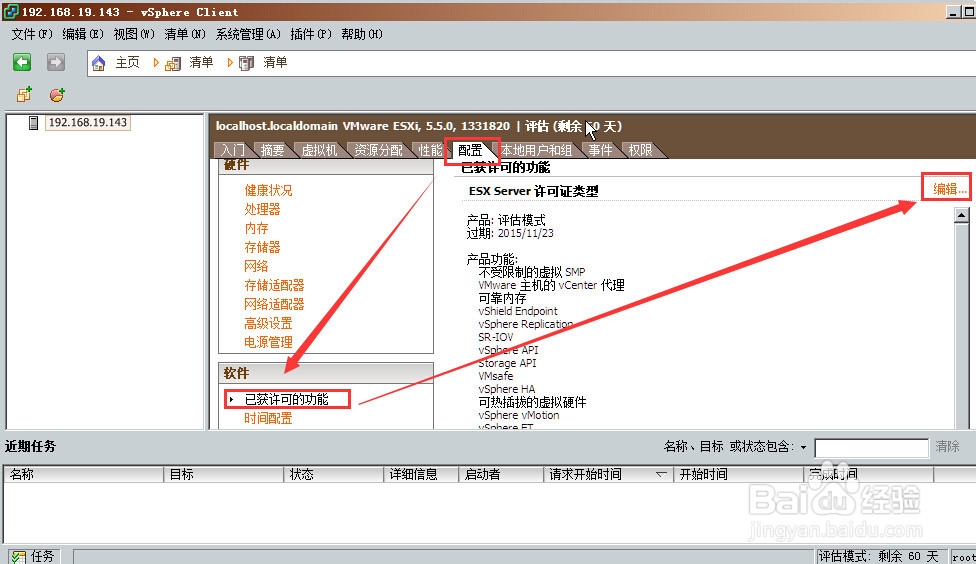Sort tasks by 状态 column header
The width and height of the screenshot is (976, 564).
tap(334, 474)
